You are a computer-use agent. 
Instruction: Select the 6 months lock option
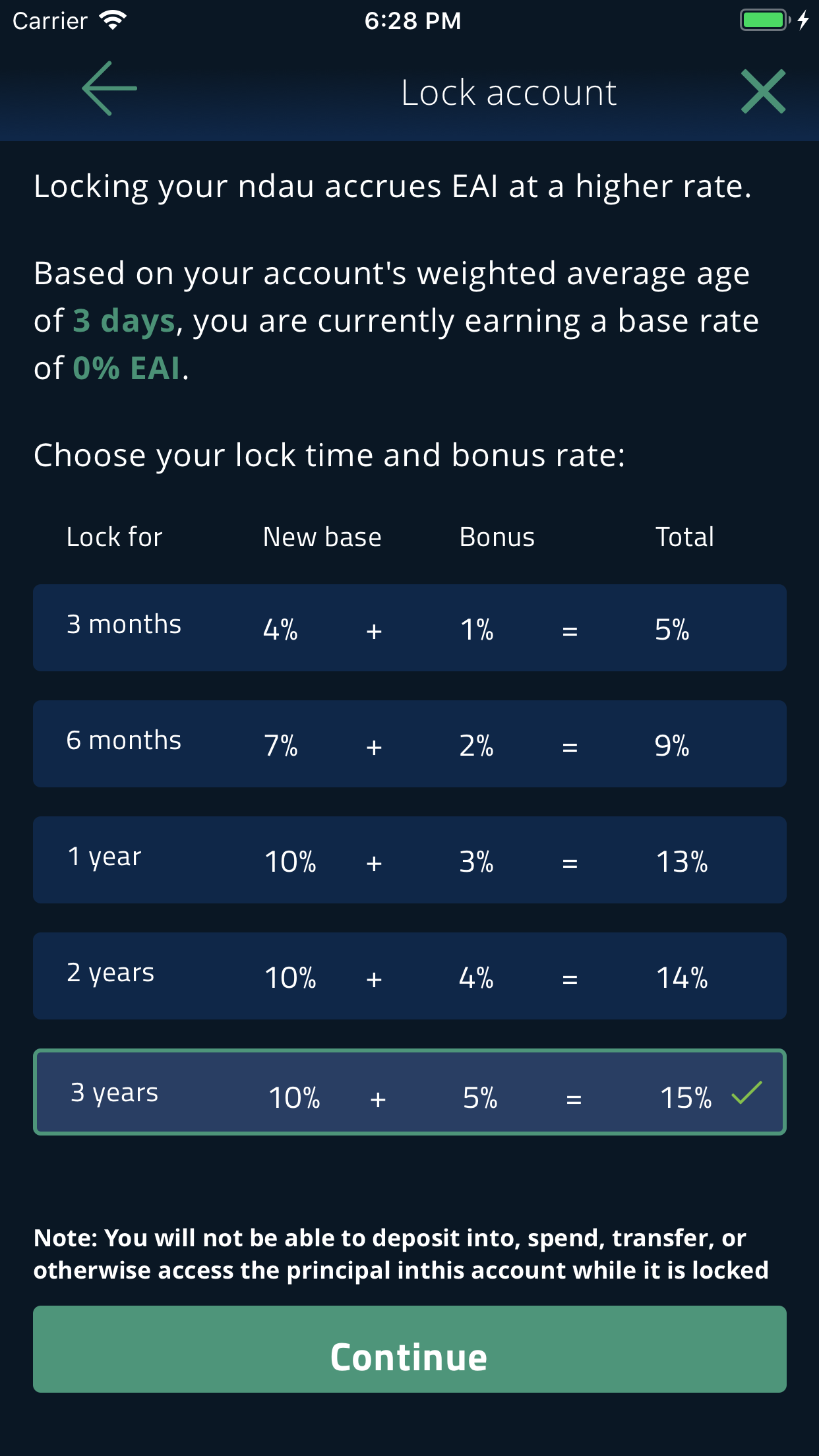coord(409,743)
